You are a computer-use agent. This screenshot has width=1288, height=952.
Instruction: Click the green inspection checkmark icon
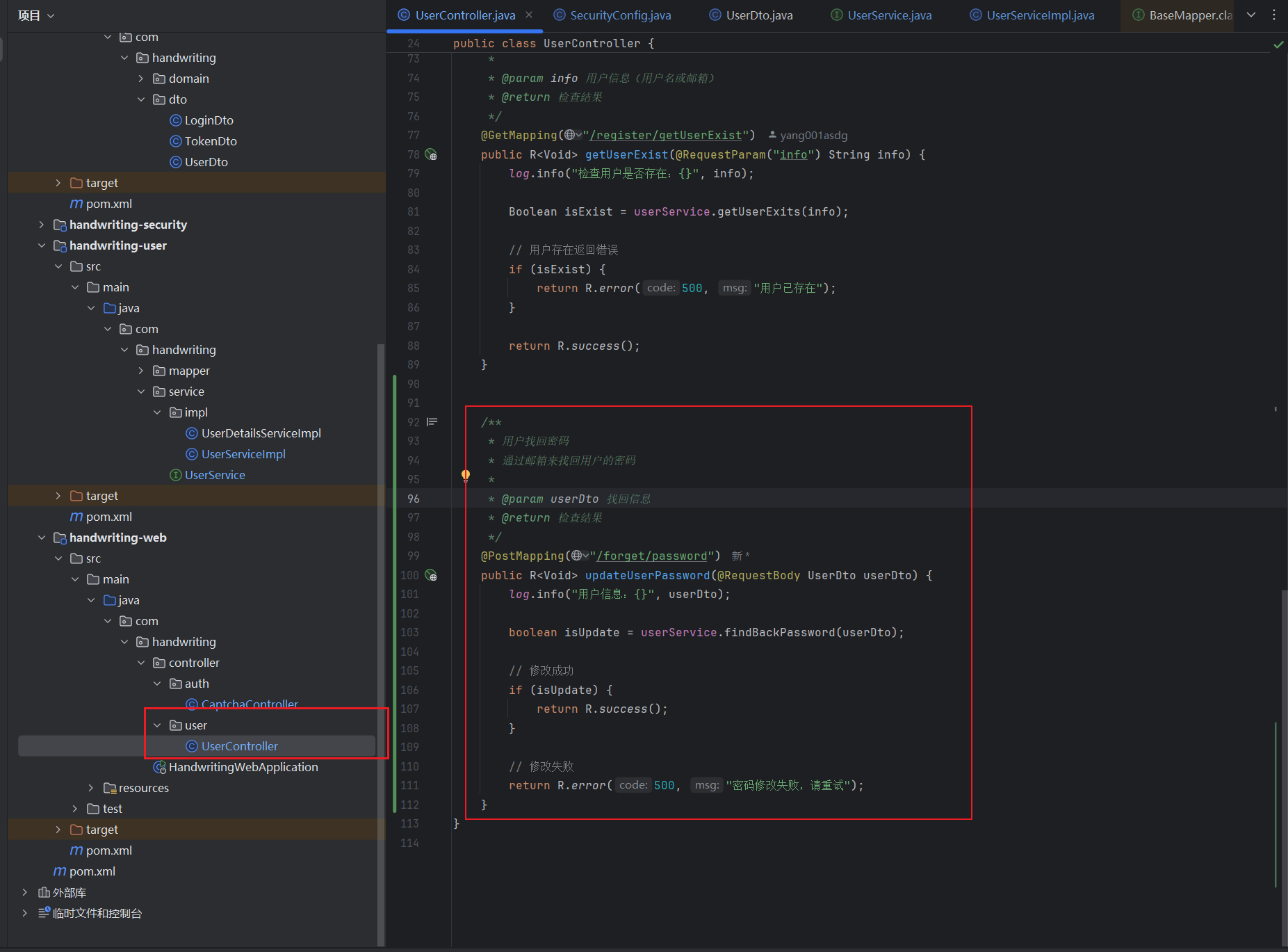coord(1278,45)
